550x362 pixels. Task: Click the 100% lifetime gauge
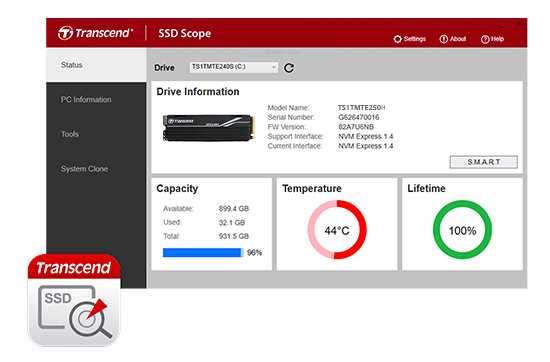[x=462, y=230]
